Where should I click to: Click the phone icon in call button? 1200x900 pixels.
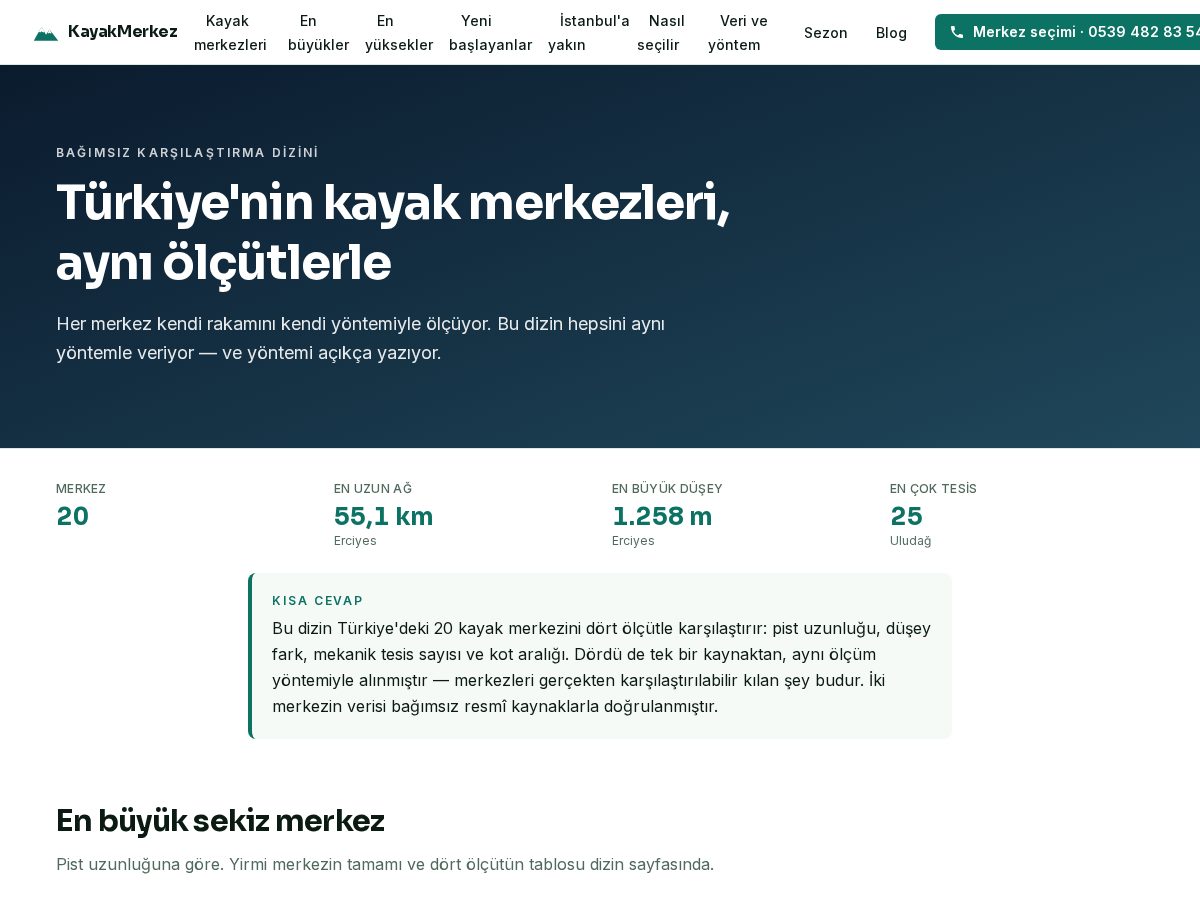(x=957, y=32)
